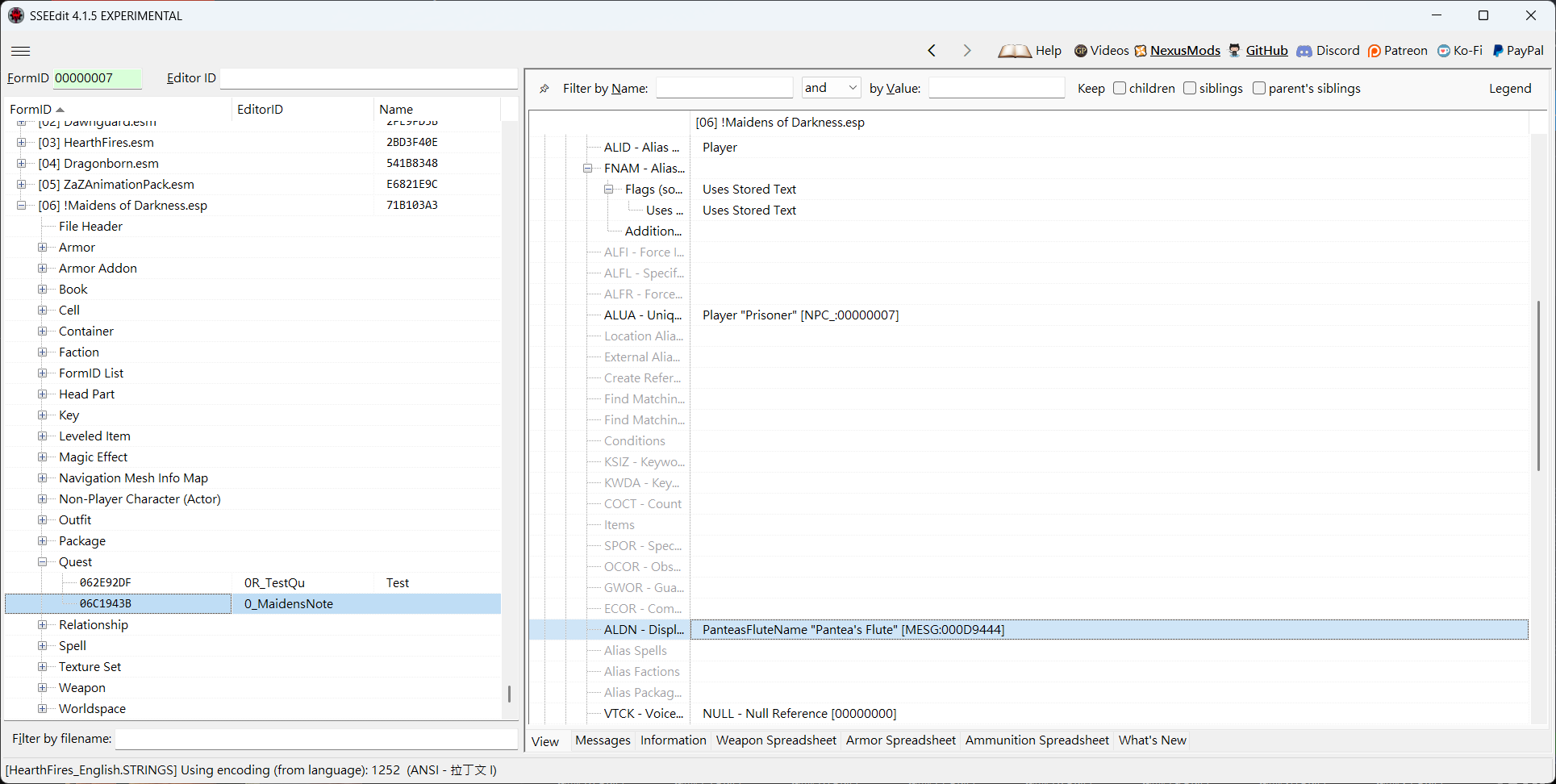Sort by the Name column header
The width and height of the screenshot is (1556, 784).
pos(437,109)
